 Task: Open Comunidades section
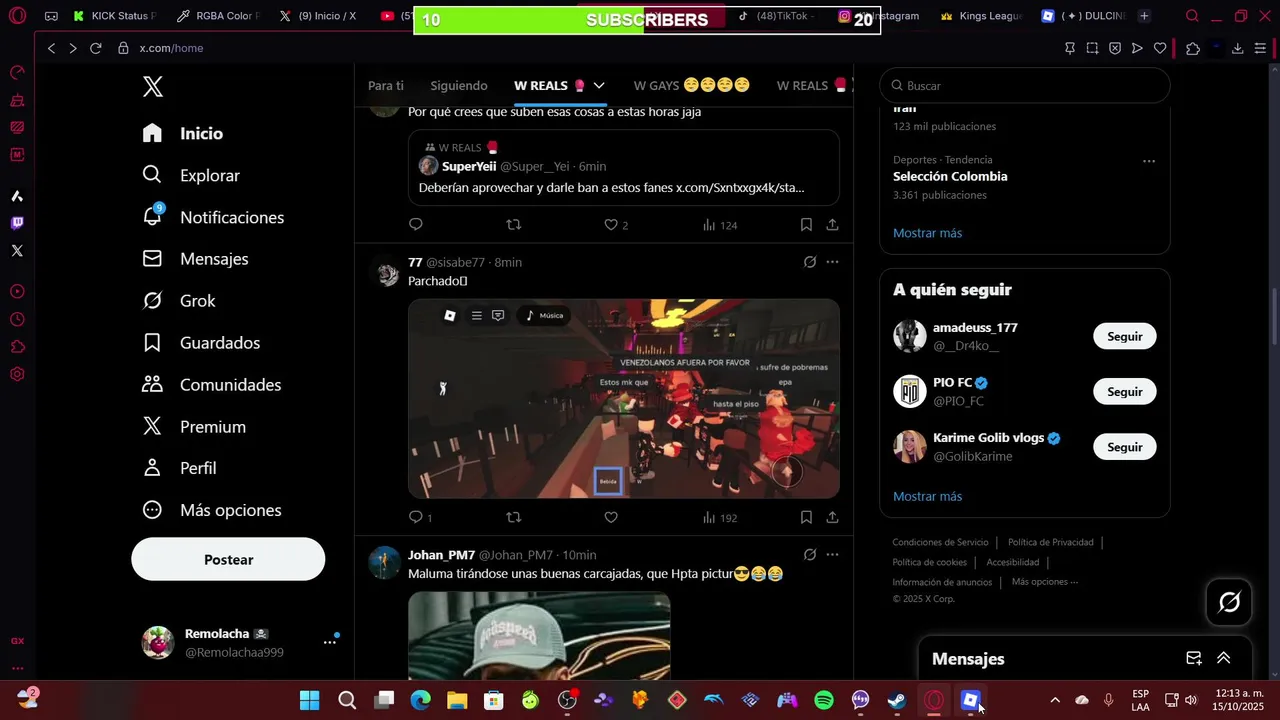211,385
